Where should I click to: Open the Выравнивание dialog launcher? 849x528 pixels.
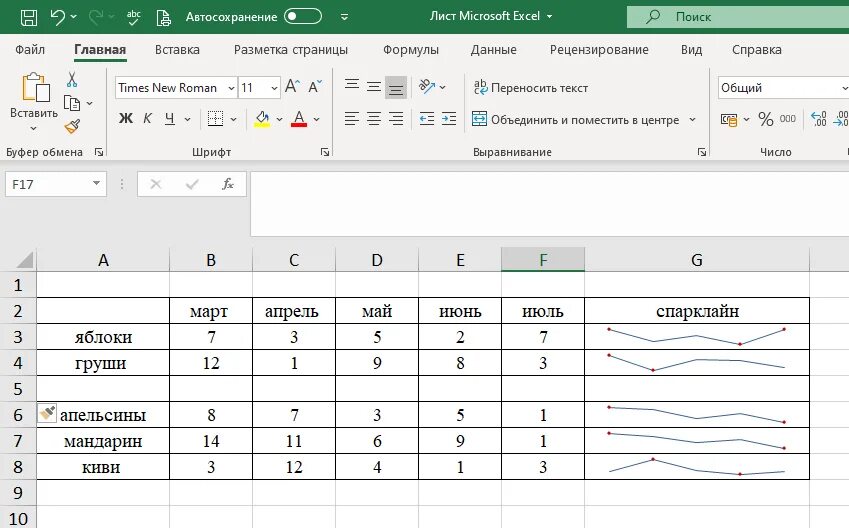point(702,152)
